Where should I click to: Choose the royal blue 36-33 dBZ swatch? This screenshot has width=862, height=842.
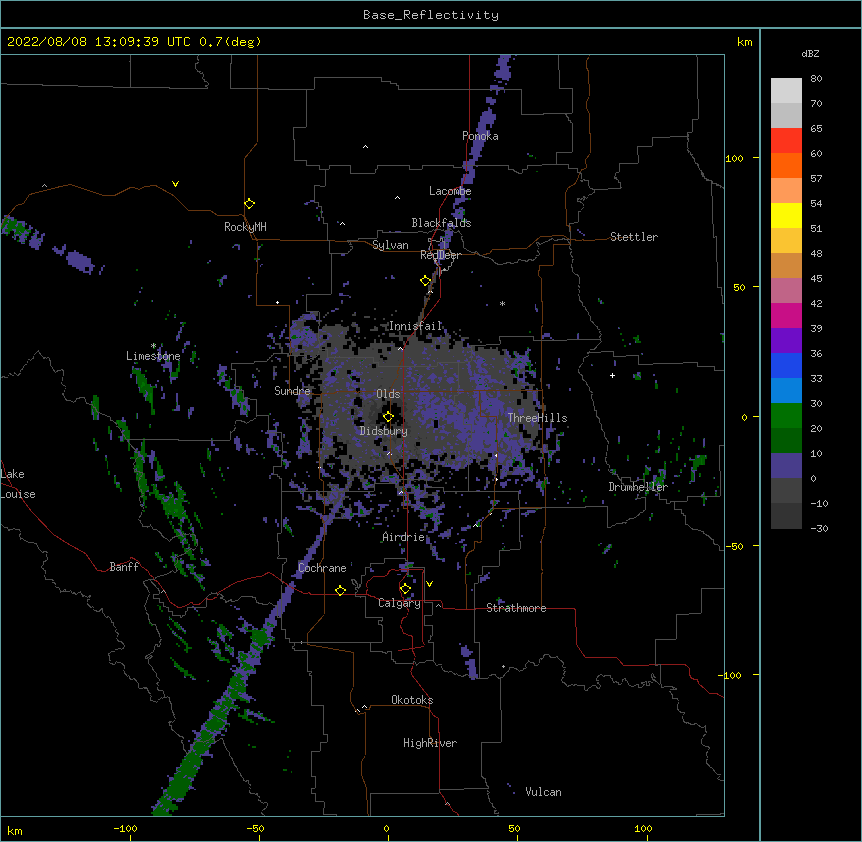click(x=786, y=365)
